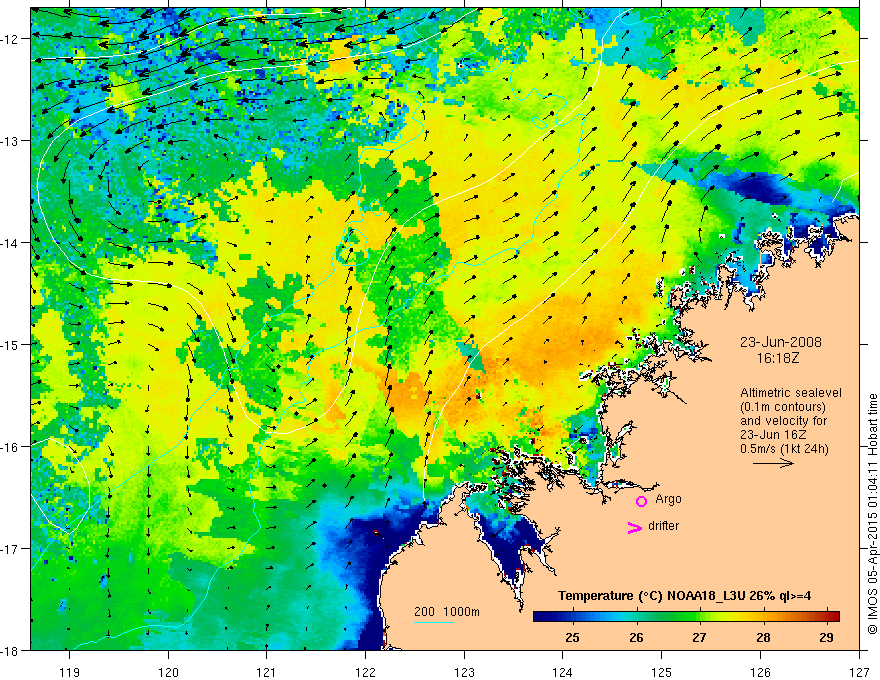880x680 pixels.
Task: Click the '0.5m/s (1kt 24h)' scale text
Action: pos(785,449)
